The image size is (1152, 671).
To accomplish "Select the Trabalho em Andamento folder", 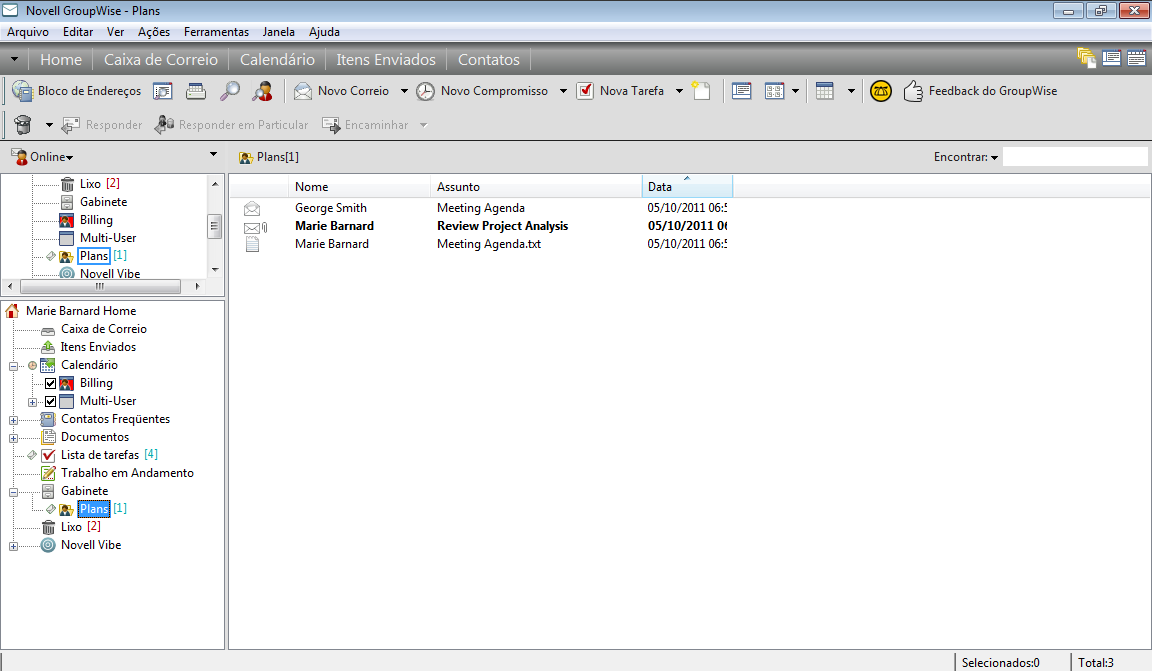I will (127, 473).
